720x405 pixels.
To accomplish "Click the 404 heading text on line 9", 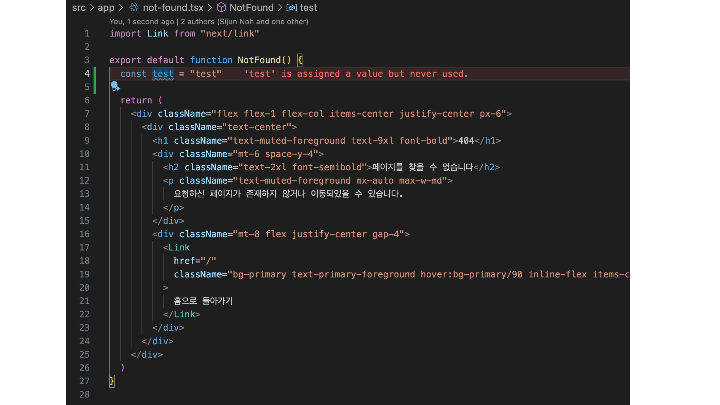I will (466, 141).
